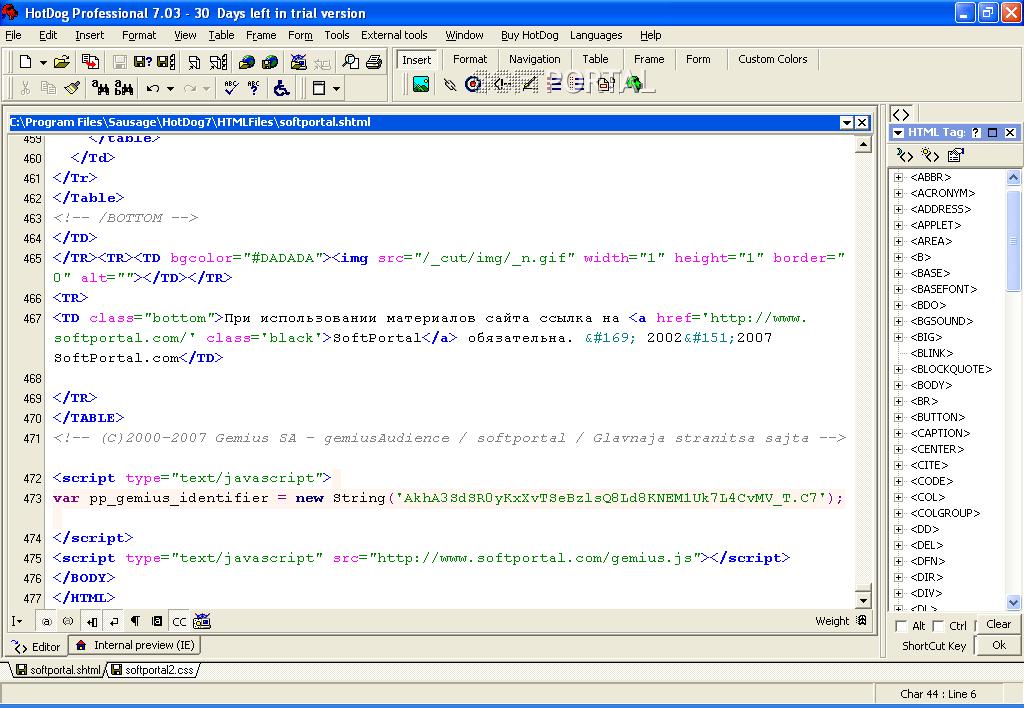1024x708 pixels.
Task: Click the Insert Hyperlink chain icon
Action: (449, 84)
